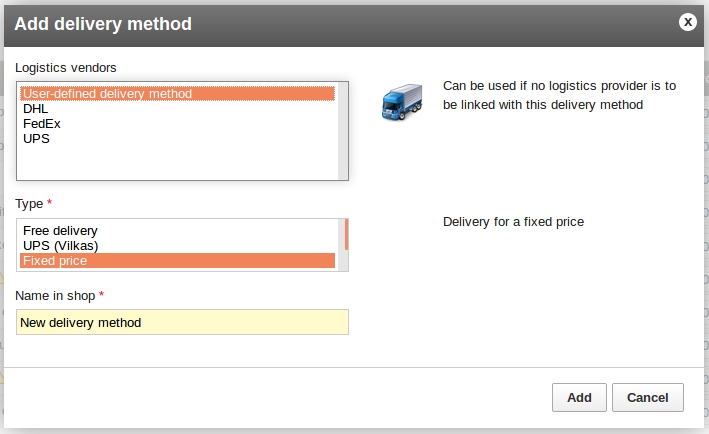Select User-defined delivery method vendor
This screenshot has height=434, width=709.
pyautogui.click(x=177, y=94)
